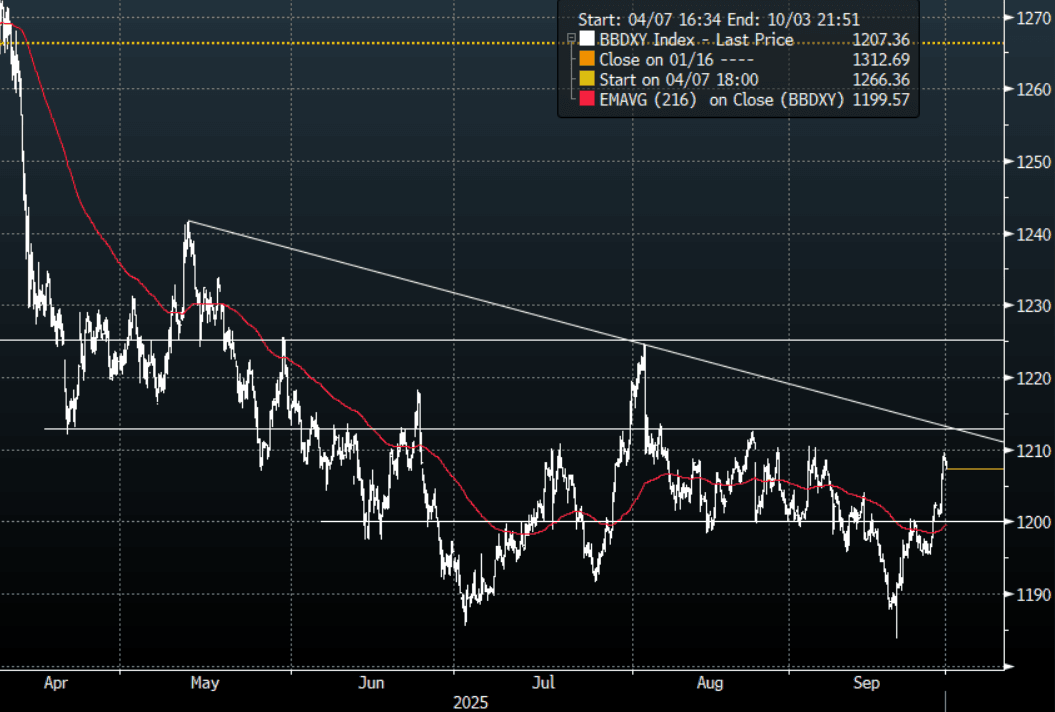Click the 1240 price axis label
The height and width of the screenshot is (712, 1055).
tap(1033, 235)
